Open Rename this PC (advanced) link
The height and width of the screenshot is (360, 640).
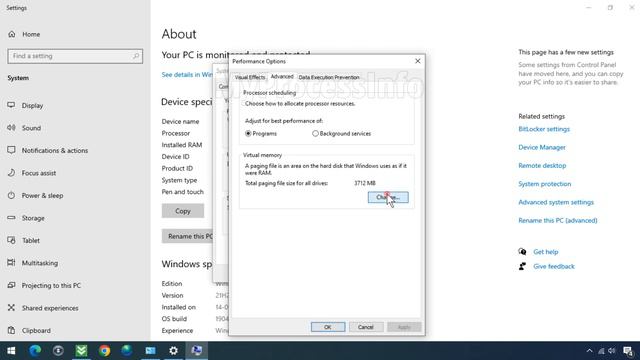[558, 221]
